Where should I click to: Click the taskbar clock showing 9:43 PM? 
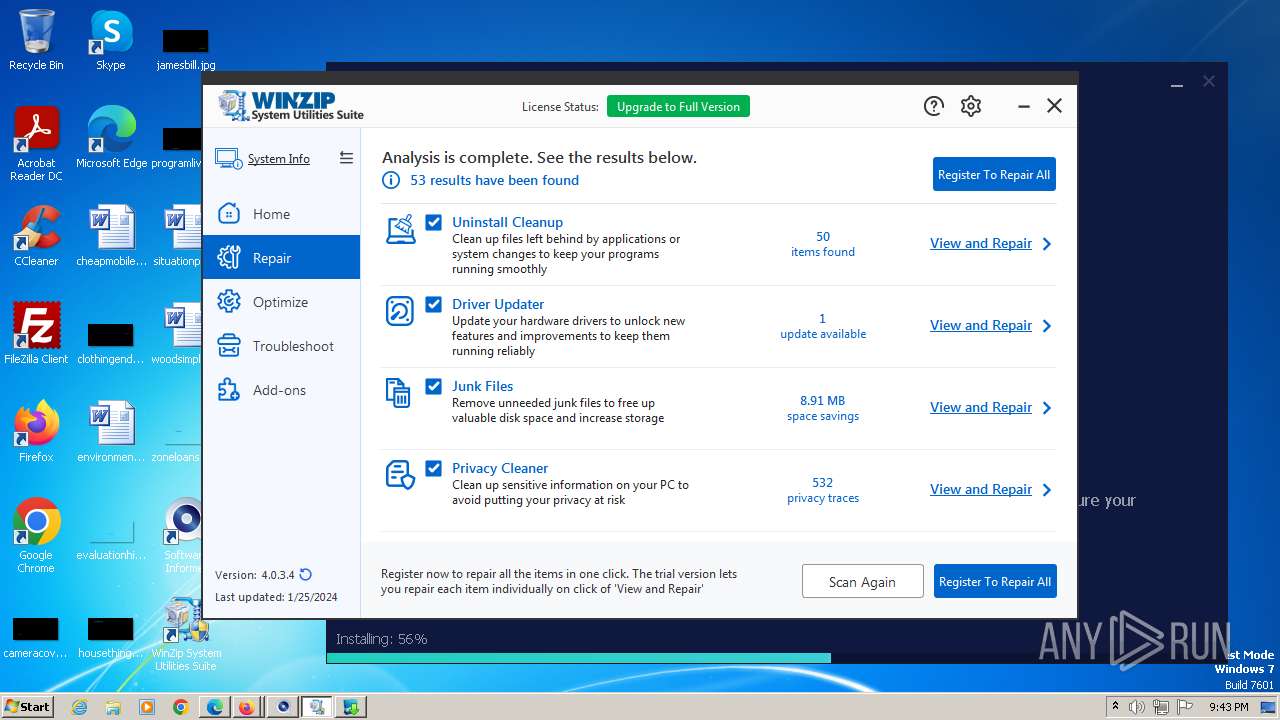coord(1229,707)
